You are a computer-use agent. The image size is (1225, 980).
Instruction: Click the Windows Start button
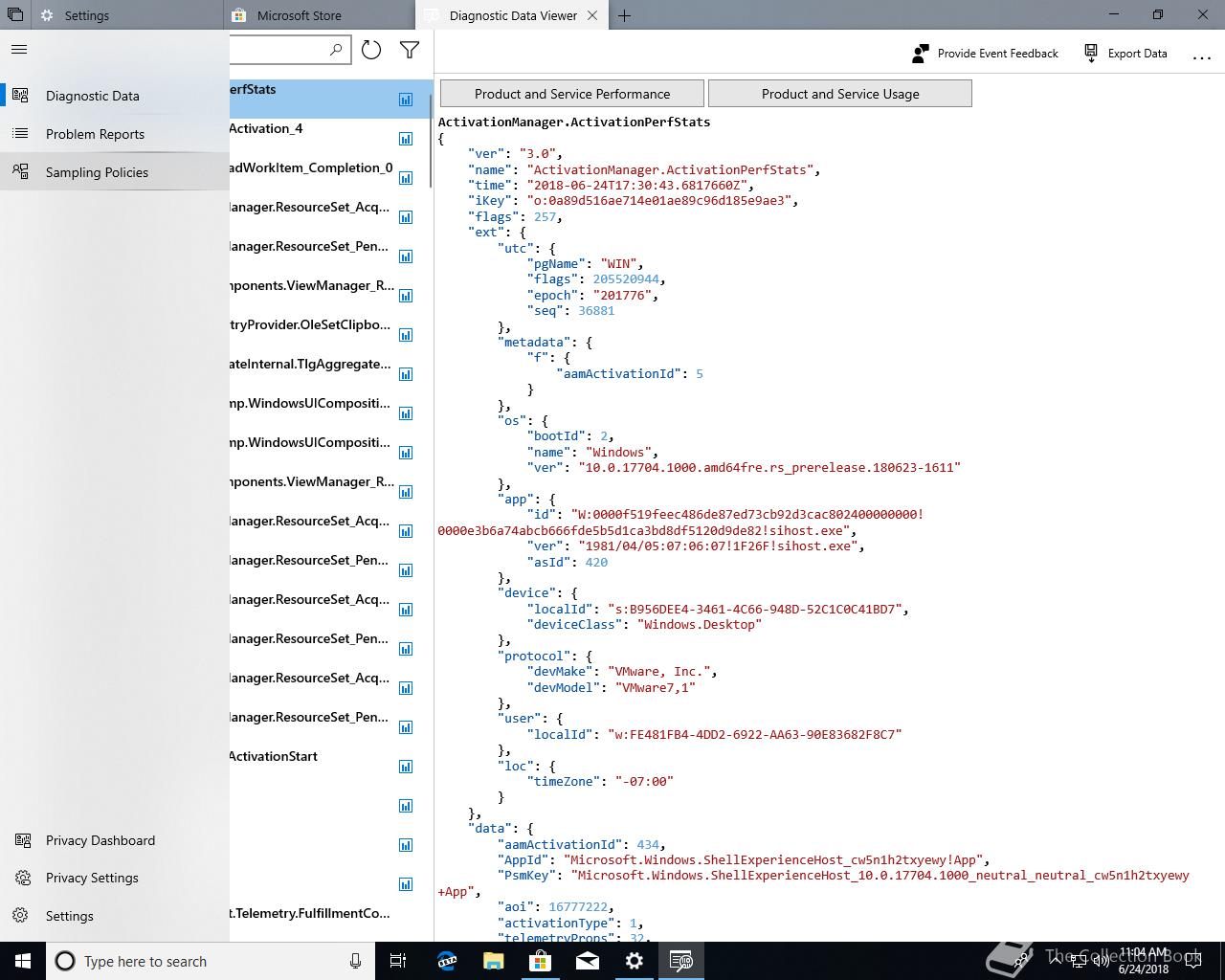[x=23, y=961]
